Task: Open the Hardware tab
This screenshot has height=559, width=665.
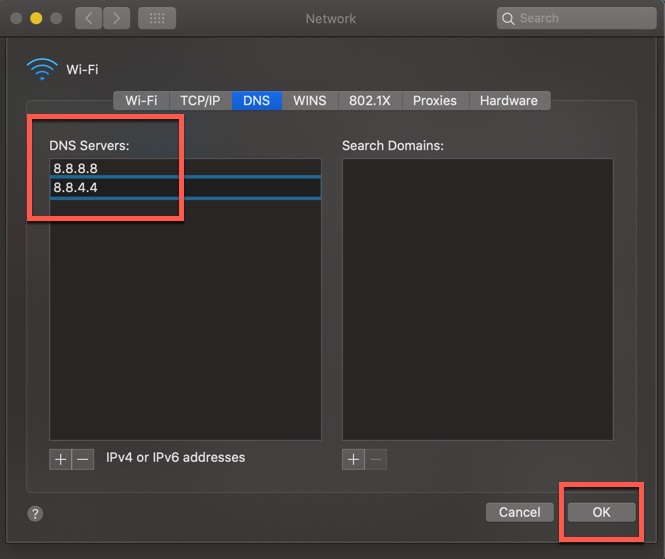Action: (x=509, y=101)
